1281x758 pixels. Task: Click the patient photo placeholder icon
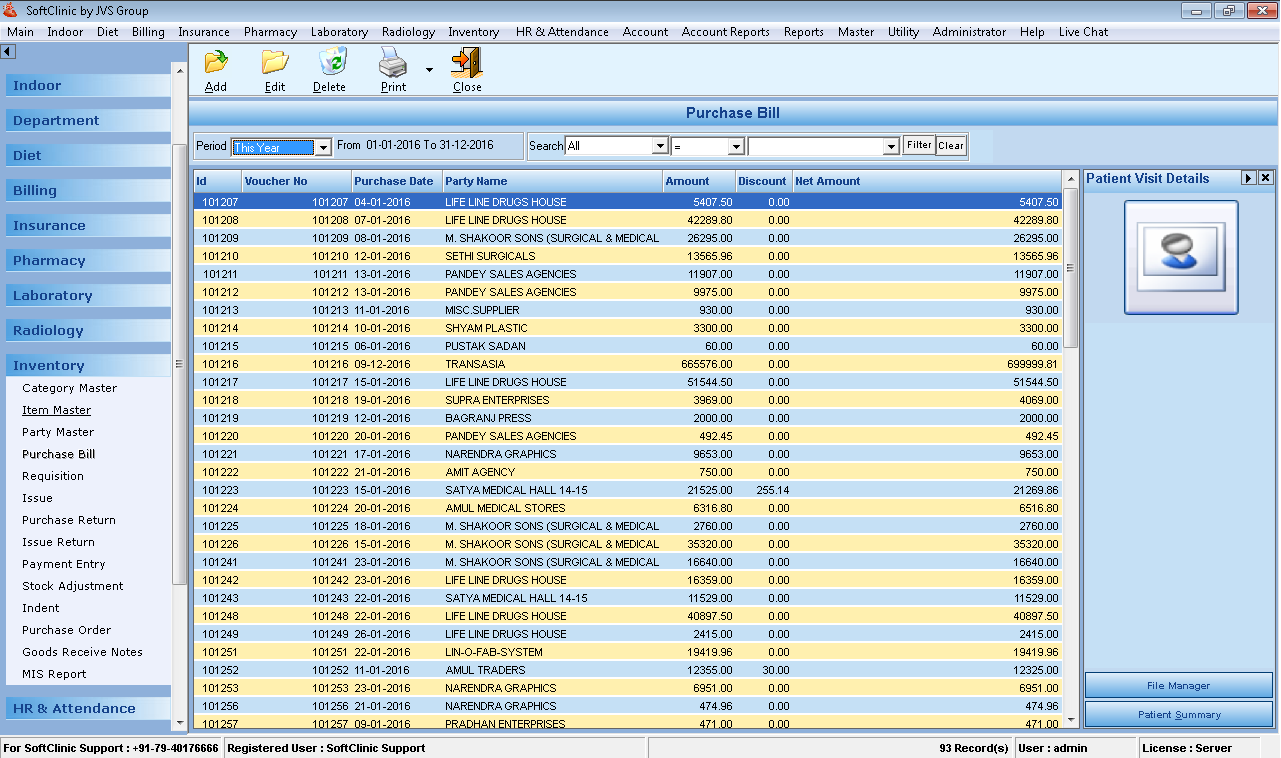point(1181,256)
